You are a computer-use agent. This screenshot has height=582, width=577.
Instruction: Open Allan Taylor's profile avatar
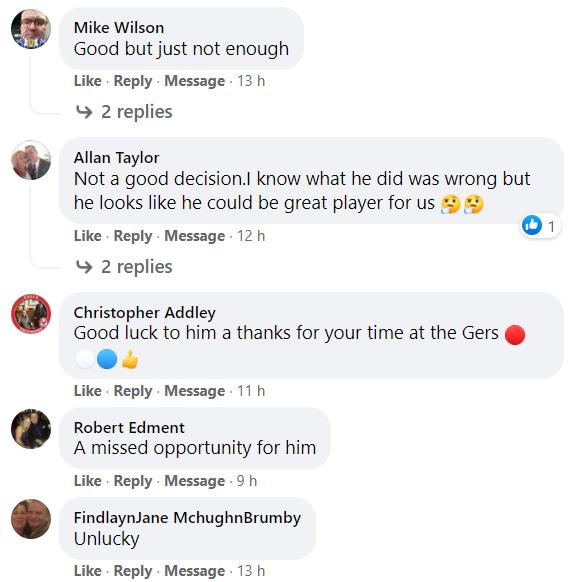(x=31, y=160)
